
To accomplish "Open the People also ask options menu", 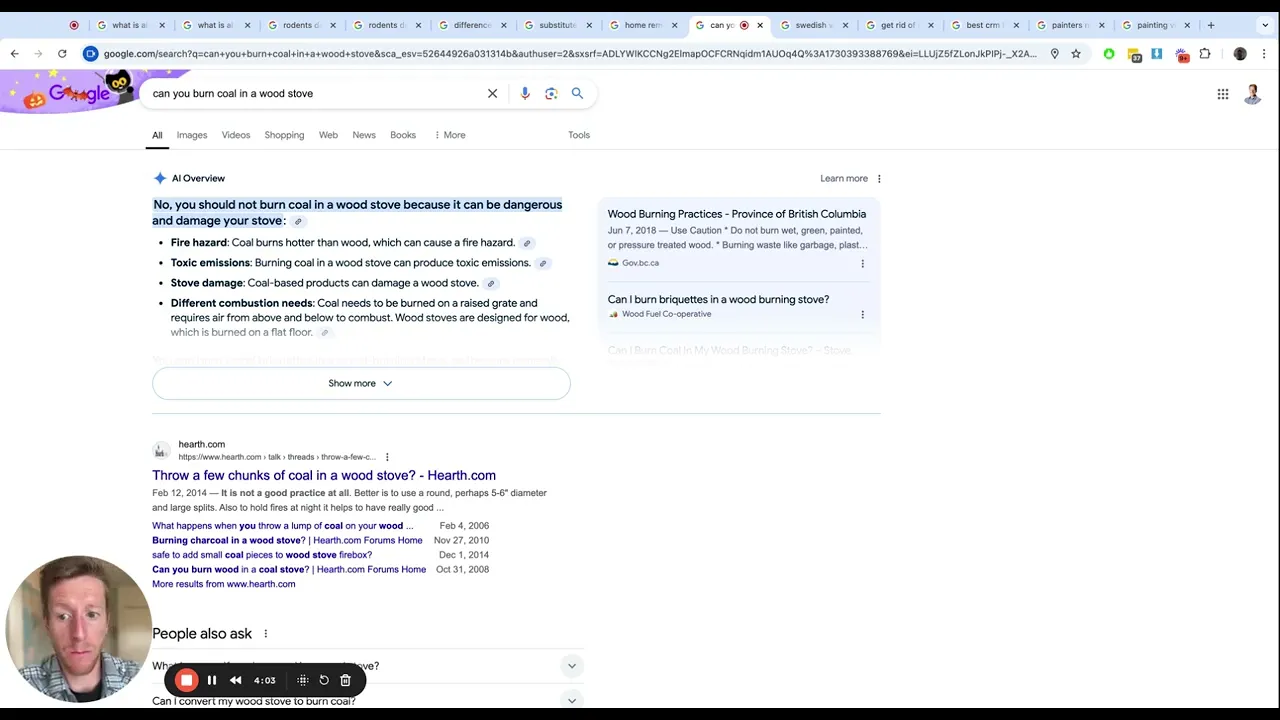I will (265, 634).
